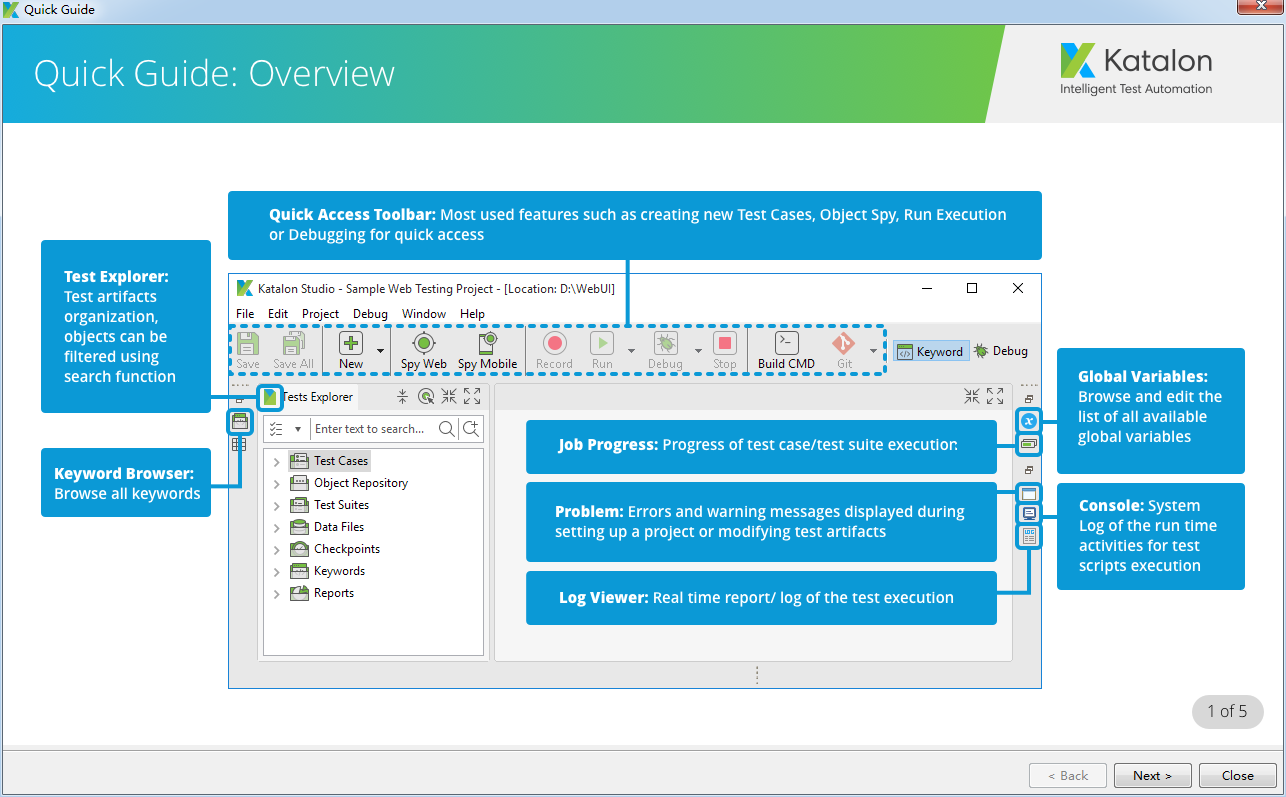Click the green New plus icon
Image resolution: width=1286 pixels, height=797 pixels.
(351, 344)
